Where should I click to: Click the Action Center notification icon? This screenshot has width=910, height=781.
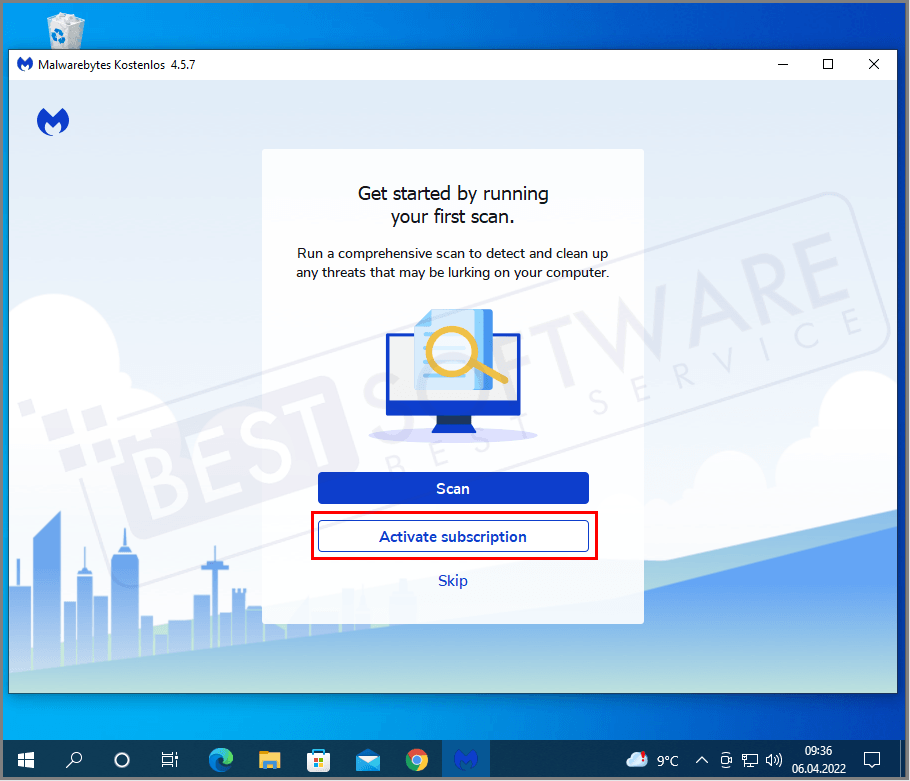coord(871,760)
